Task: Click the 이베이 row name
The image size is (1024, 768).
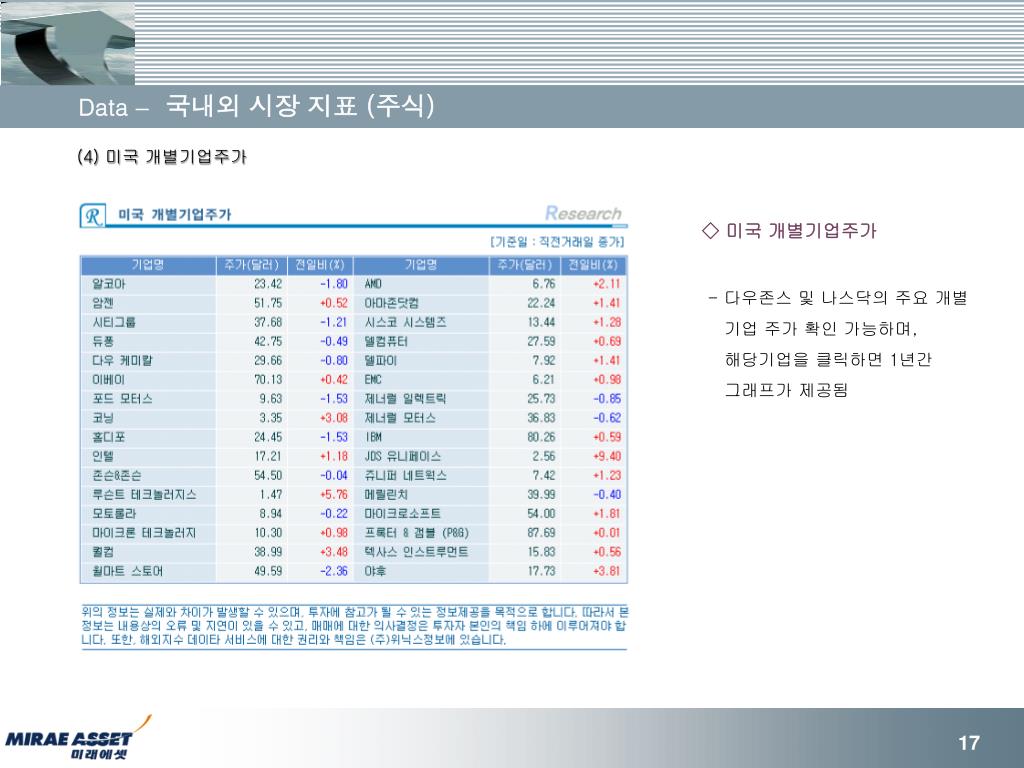Action: (x=108, y=379)
